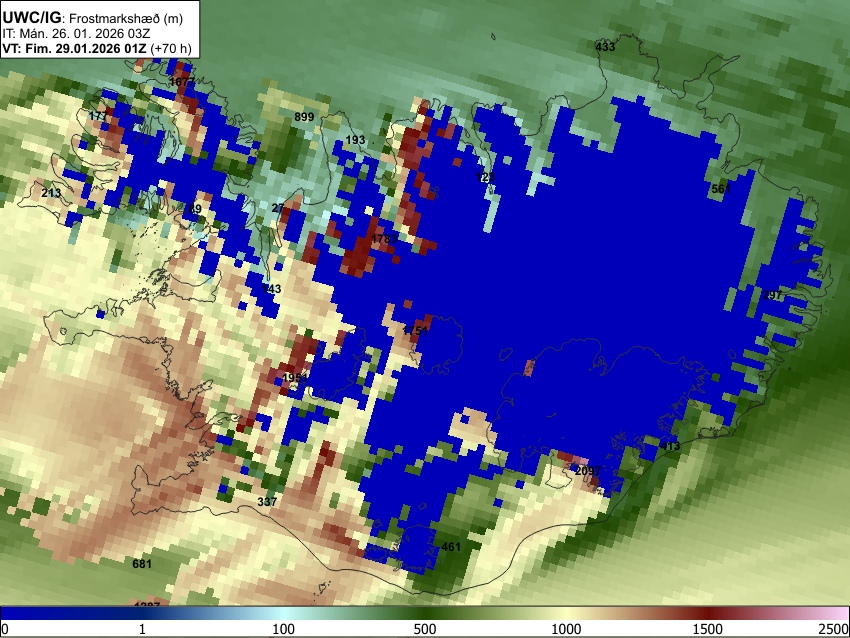
Task: Click the 433 value near the north coast
Action: [605, 47]
